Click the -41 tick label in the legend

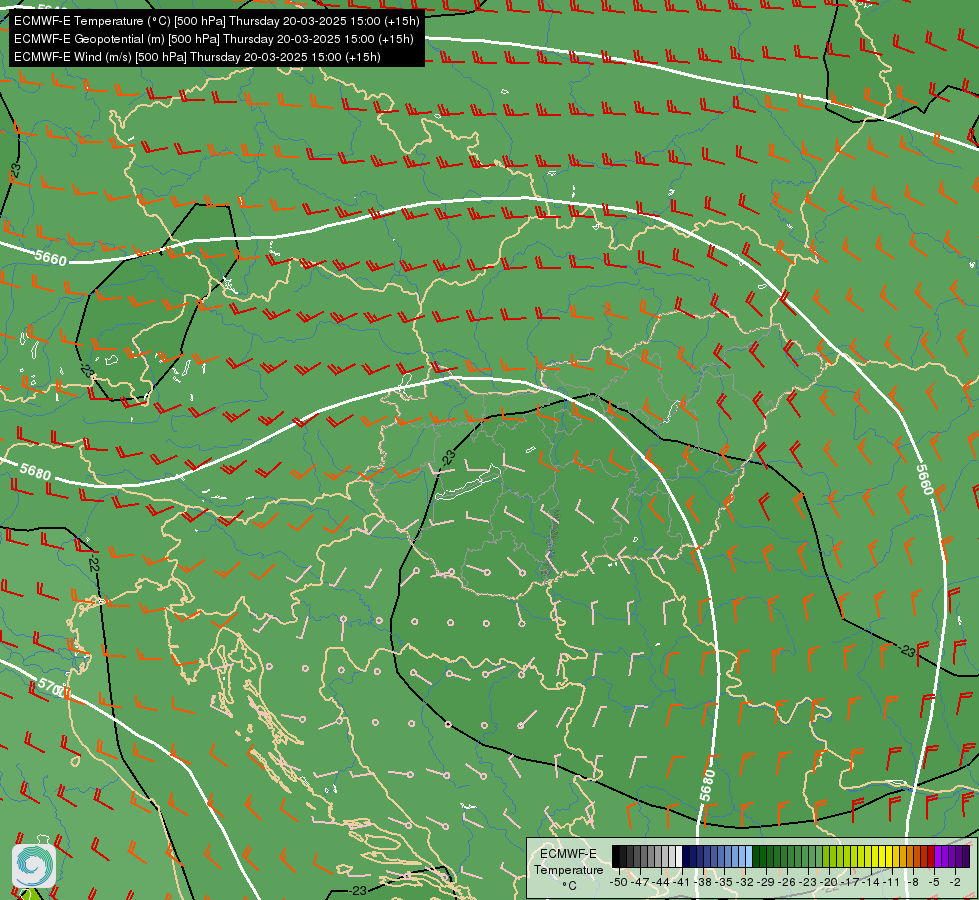tap(682, 882)
